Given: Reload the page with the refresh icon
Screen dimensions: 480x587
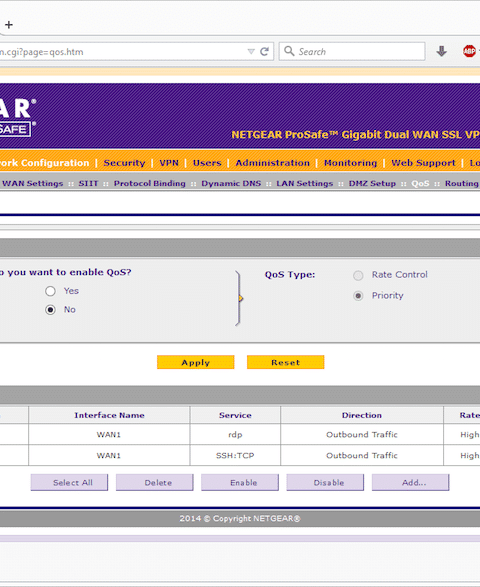Looking at the screenshot, I should pos(264,52).
